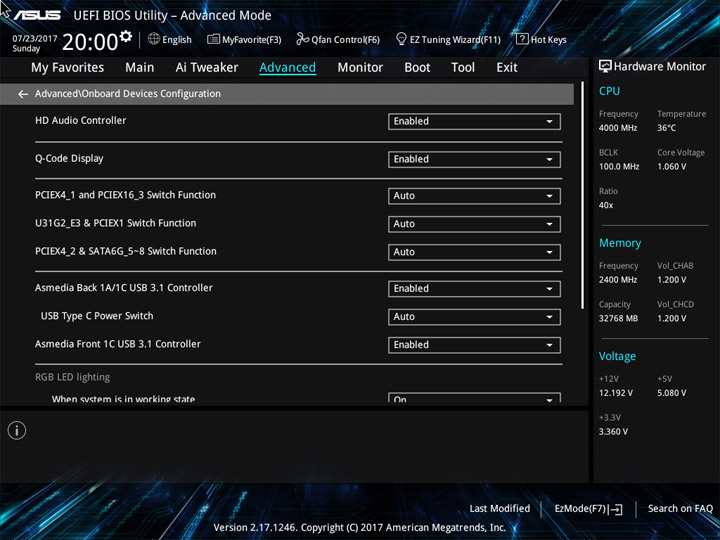Viewport: 720px width, 540px height.
Task: Select Asmedia Back 1A/1C USB 3.1 Controller label
Action: (124, 288)
